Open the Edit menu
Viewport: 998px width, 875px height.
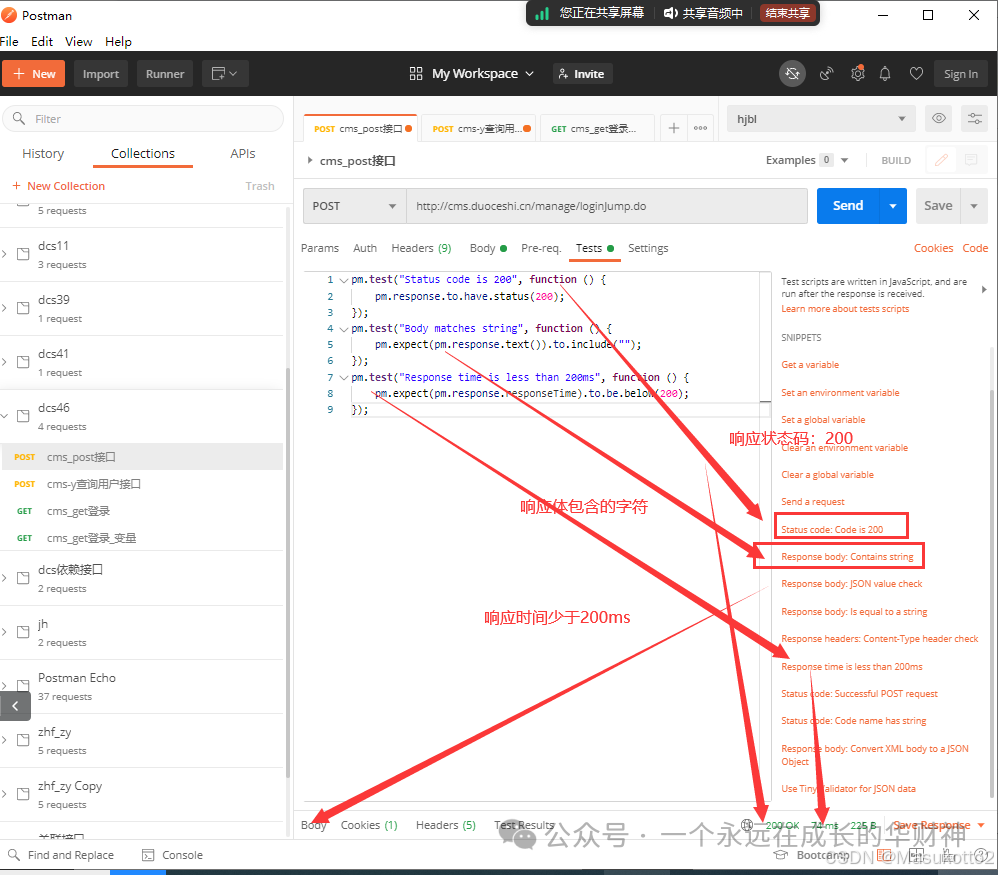pos(42,41)
